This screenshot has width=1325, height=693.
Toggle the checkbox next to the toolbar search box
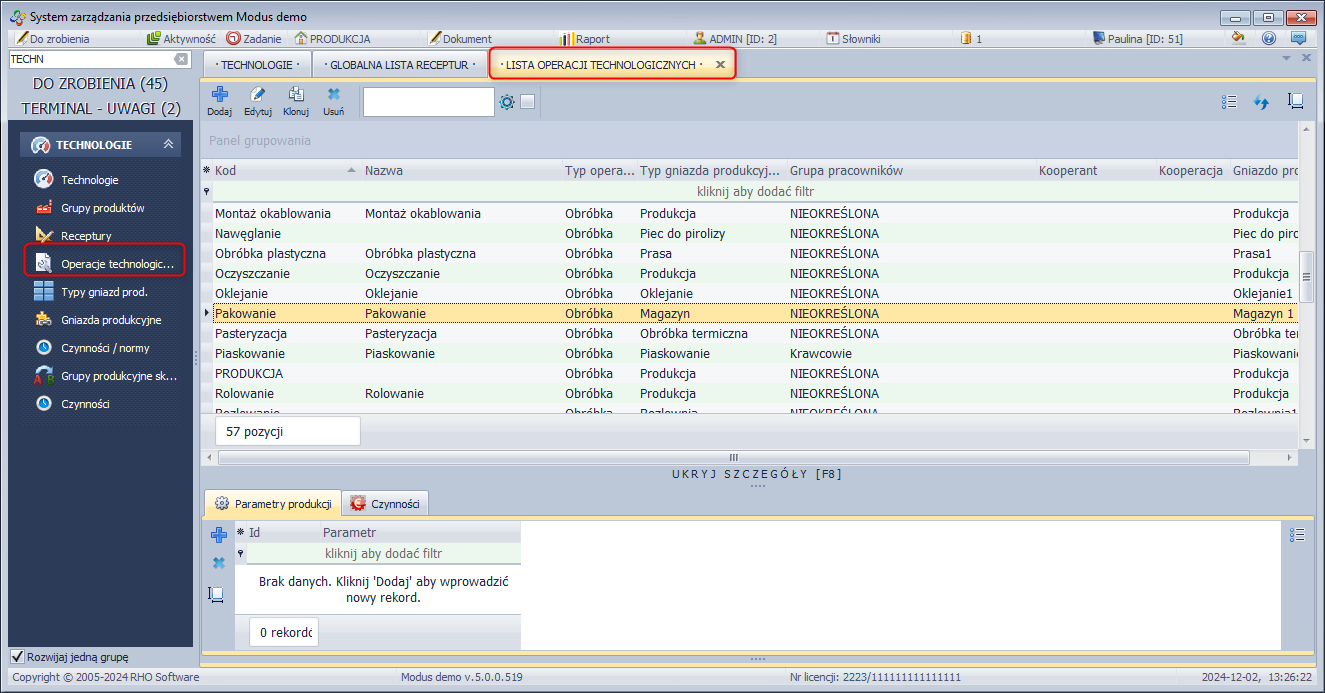point(528,102)
